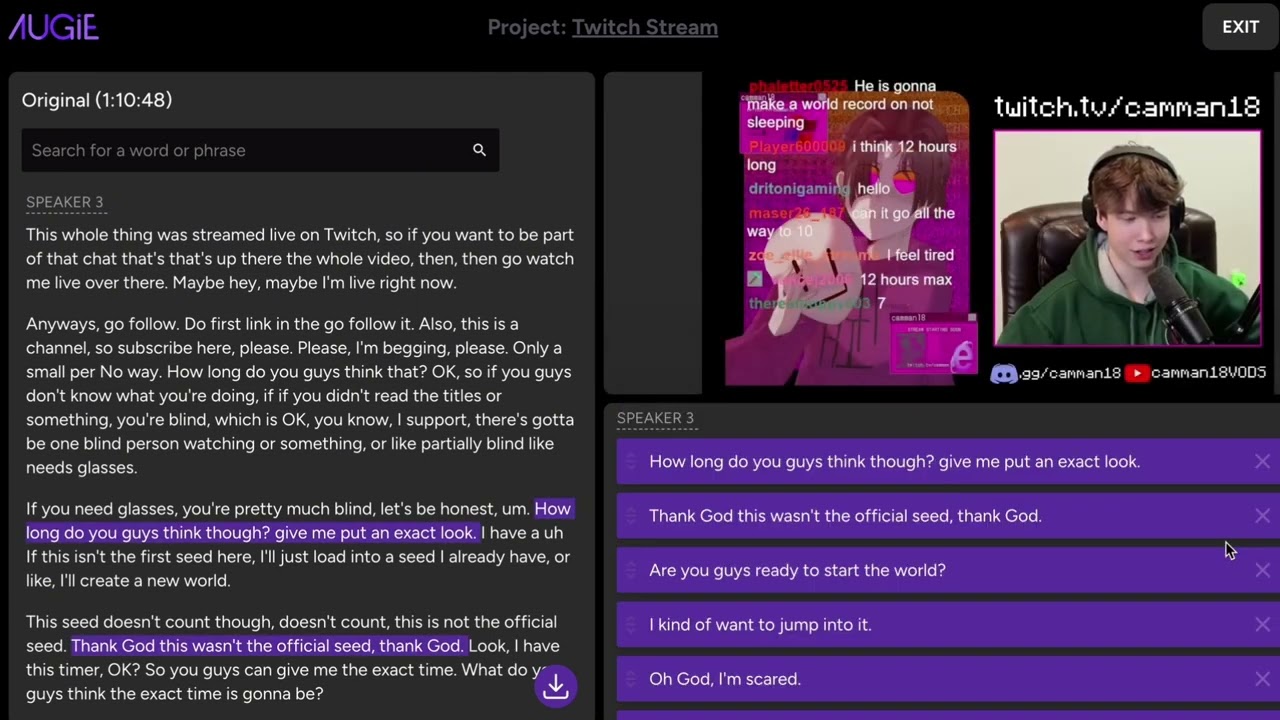The height and width of the screenshot is (720, 1280).
Task: Click the twitch.tv/camman18 text in the video
Action: pos(1127,107)
